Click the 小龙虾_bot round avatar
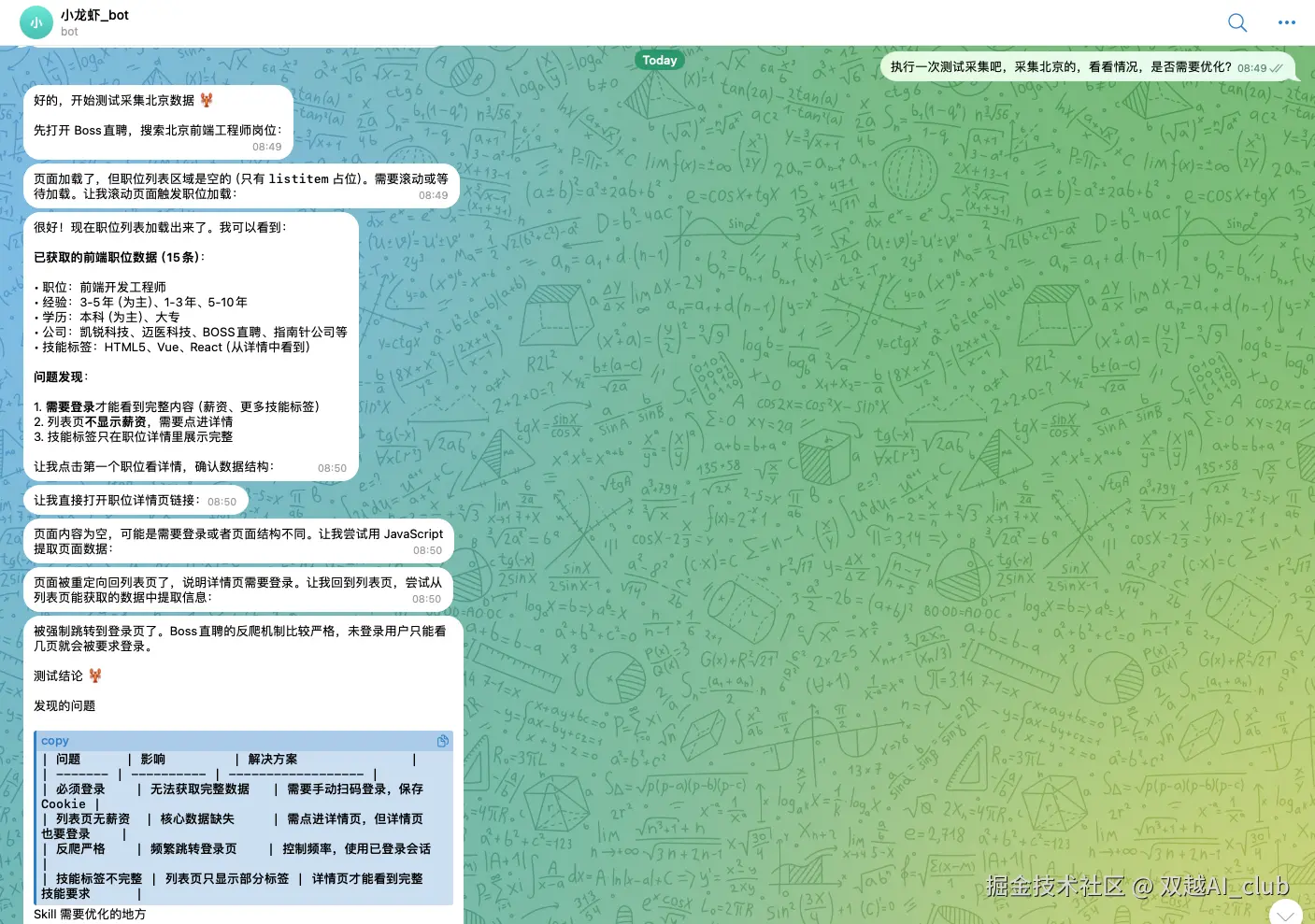This screenshot has width=1315, height=924. point(36,23)
